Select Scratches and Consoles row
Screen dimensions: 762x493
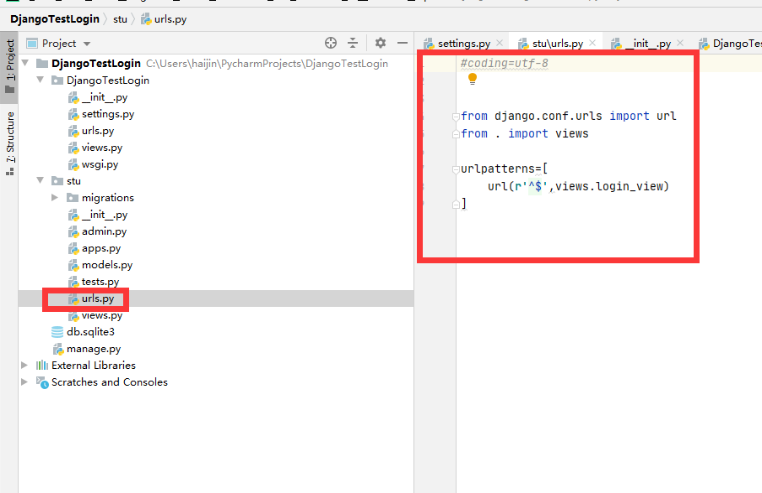point(109,382)
